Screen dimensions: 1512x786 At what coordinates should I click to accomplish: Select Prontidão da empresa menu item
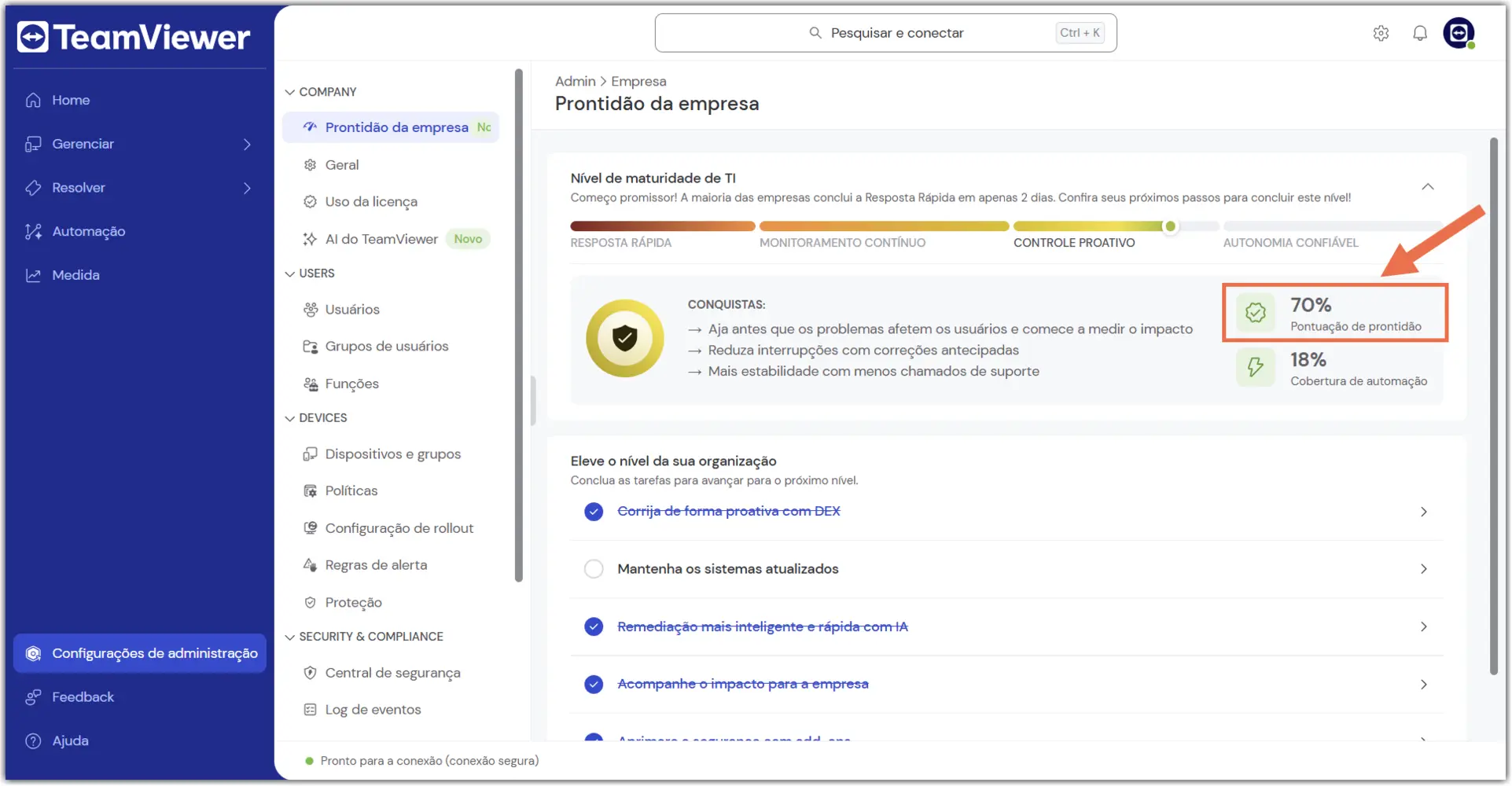(391, 127)
